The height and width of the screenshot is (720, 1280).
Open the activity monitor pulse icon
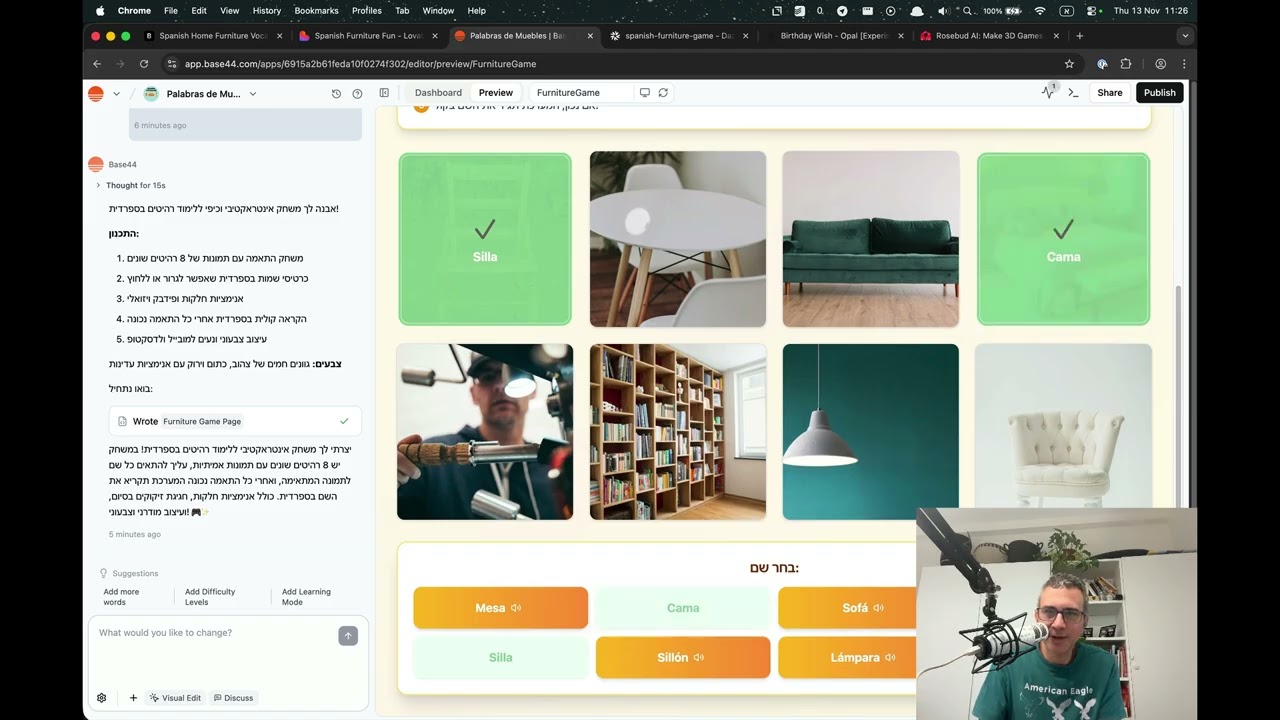point(1048,92)
